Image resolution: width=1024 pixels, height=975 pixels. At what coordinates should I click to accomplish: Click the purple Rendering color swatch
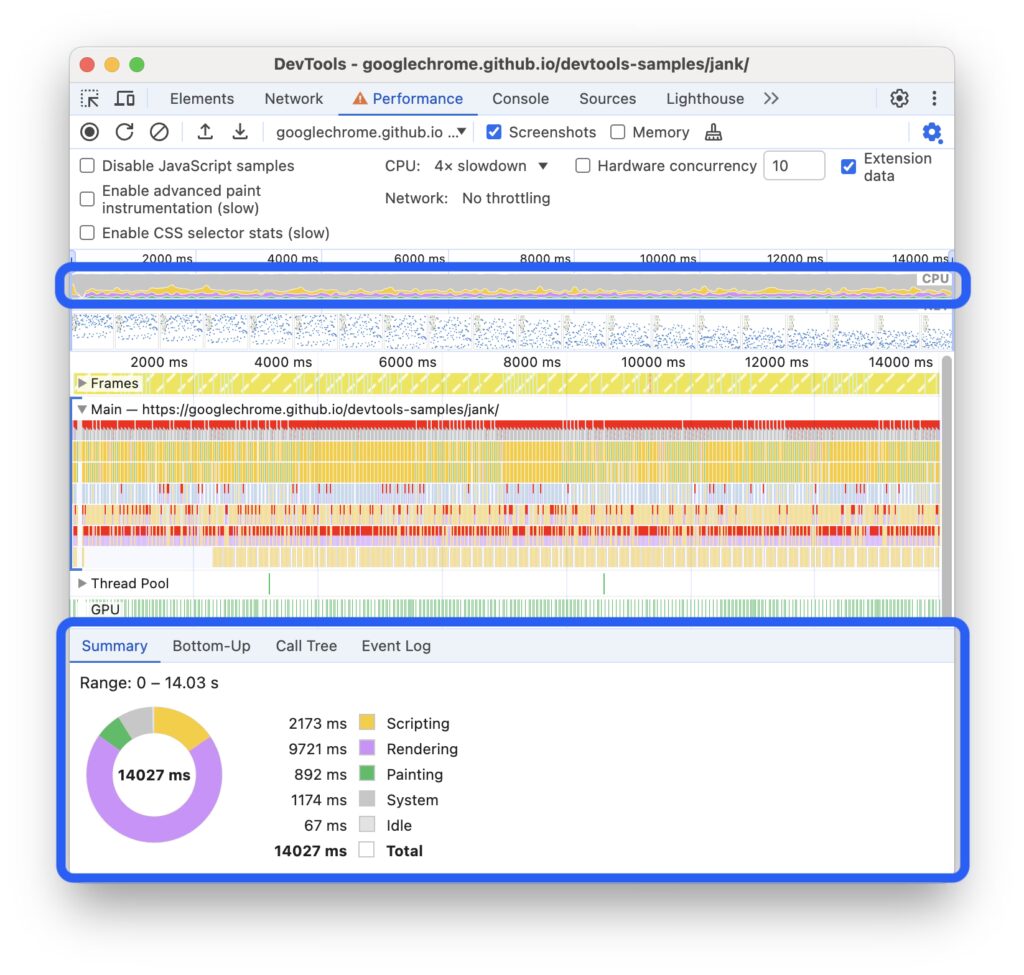click(367, 748)
